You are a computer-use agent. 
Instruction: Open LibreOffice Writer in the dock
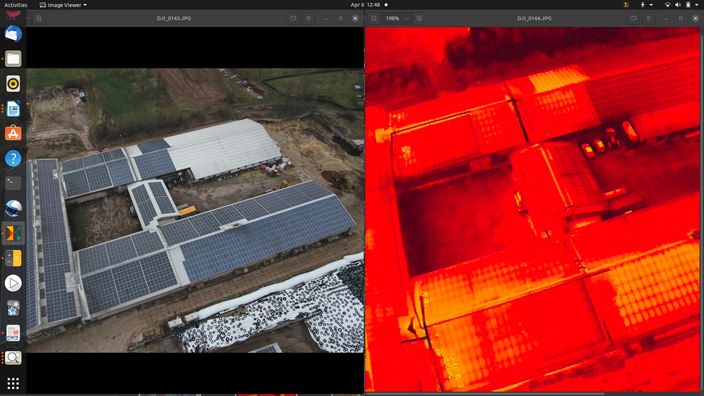tap(13, 109)
